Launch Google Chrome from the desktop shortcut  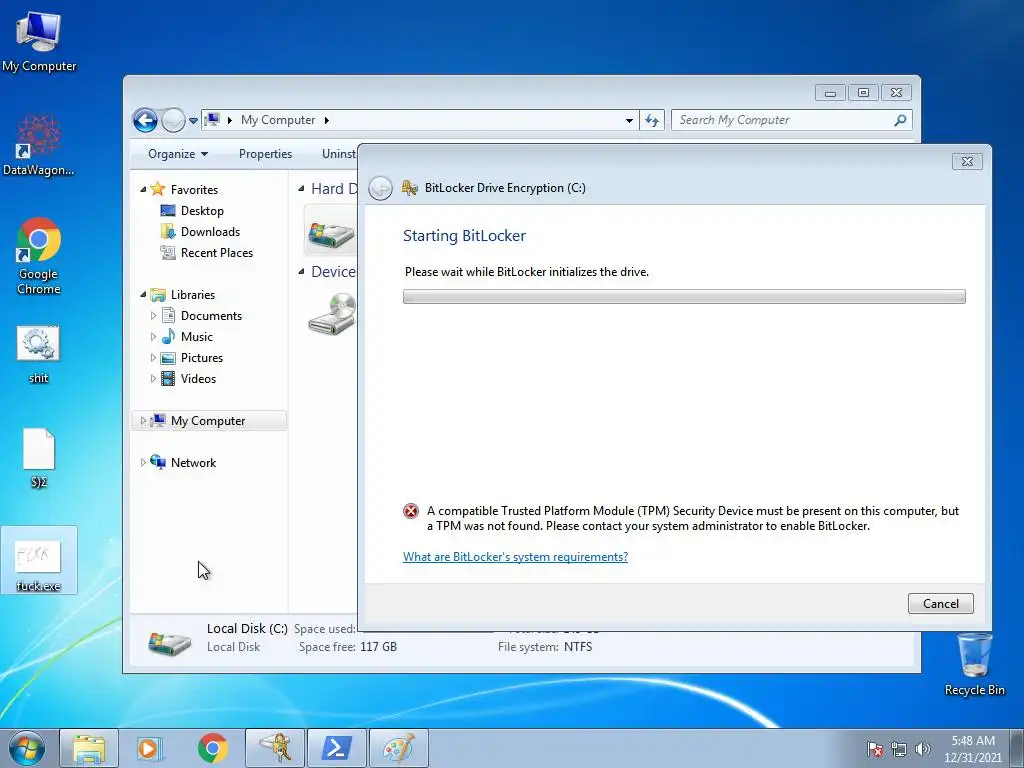[38, 255]
